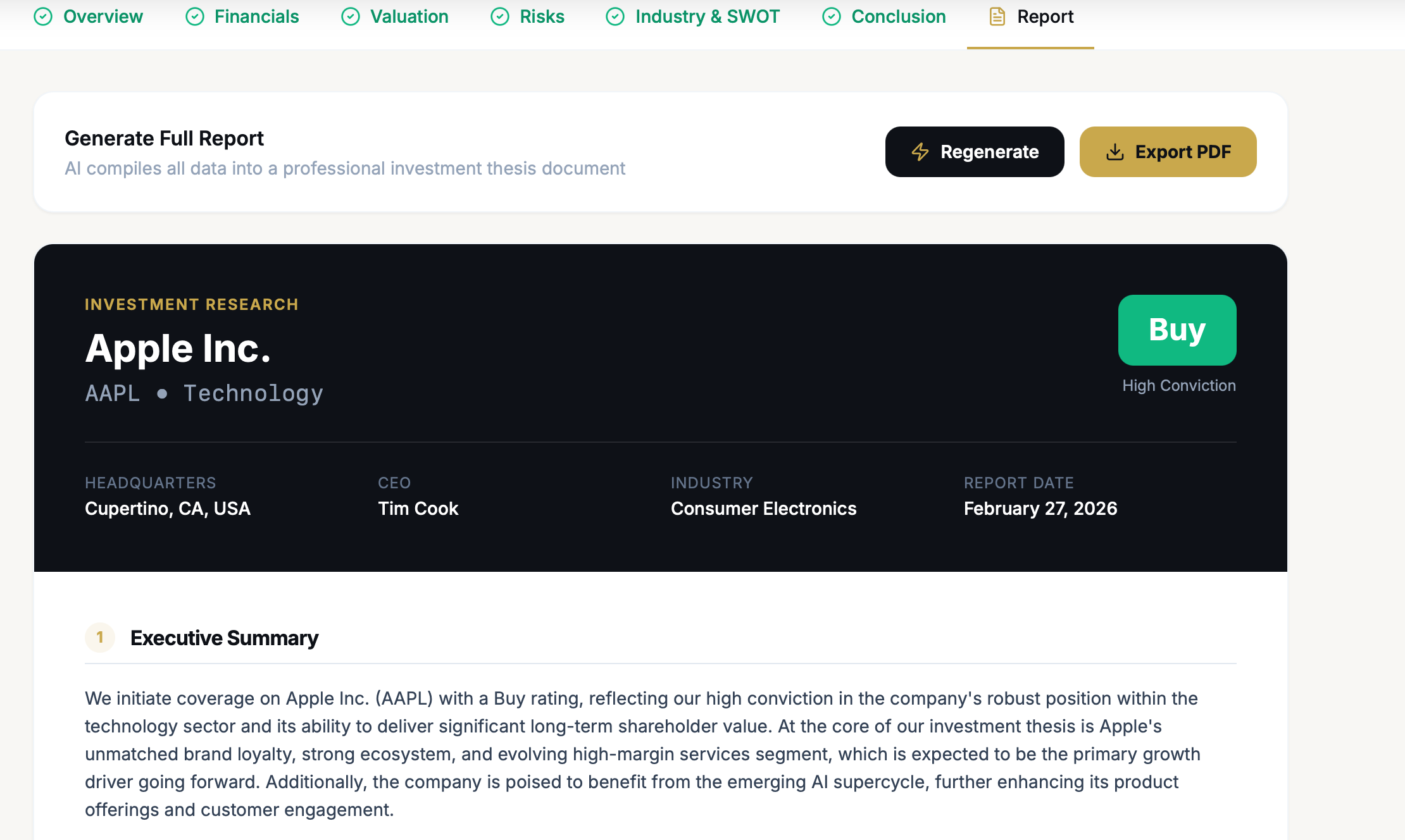Open the Overview tab
This screenshot has width=1405, height=840.
tap(89, 16)
